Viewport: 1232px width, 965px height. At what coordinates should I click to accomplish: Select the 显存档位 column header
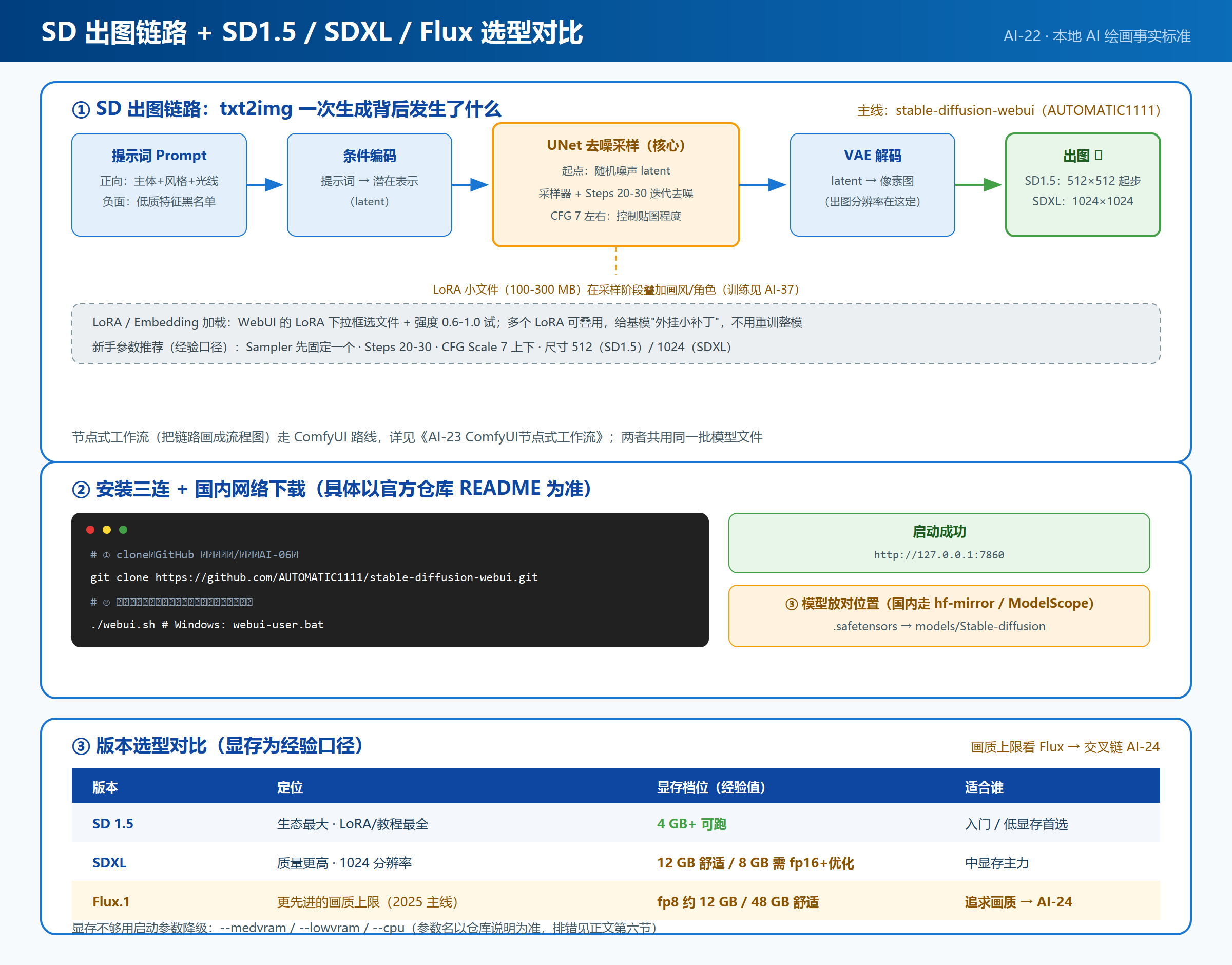[x=710, y=787]
